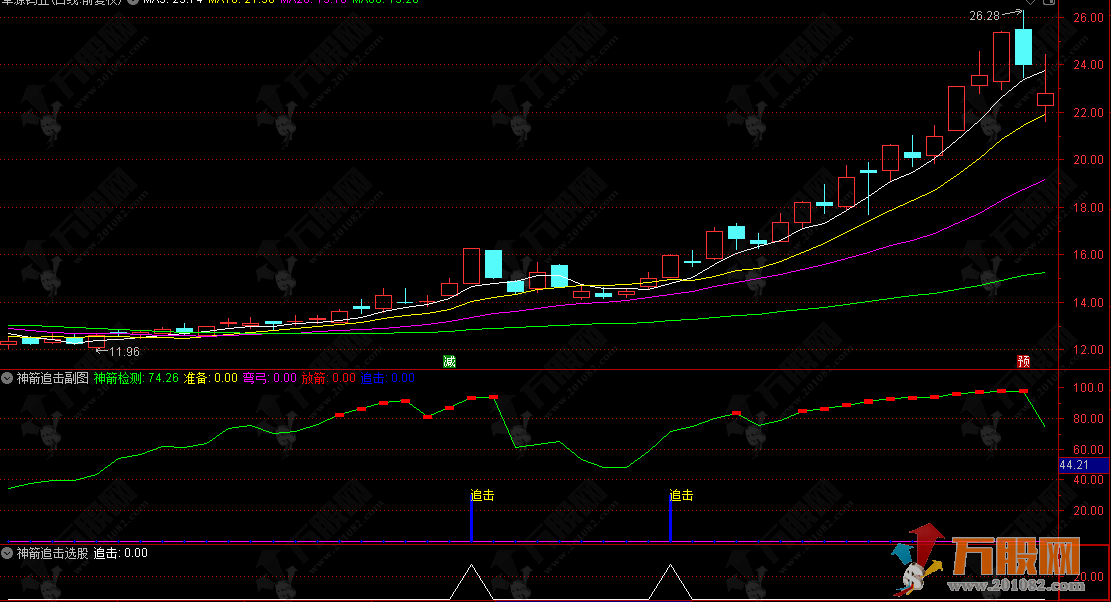Click the tallest cyan candlestick near 26.28
The width and height of the screenshot is (1111, 602).
click(x=1023, y=47)
